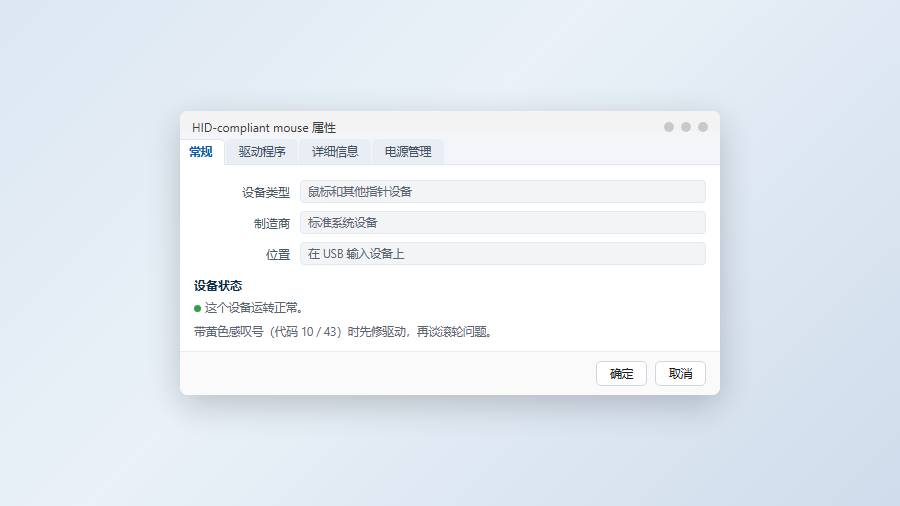Click the middle gray window control dot
The height and width of the screenshot is (506, 900).
686,127
